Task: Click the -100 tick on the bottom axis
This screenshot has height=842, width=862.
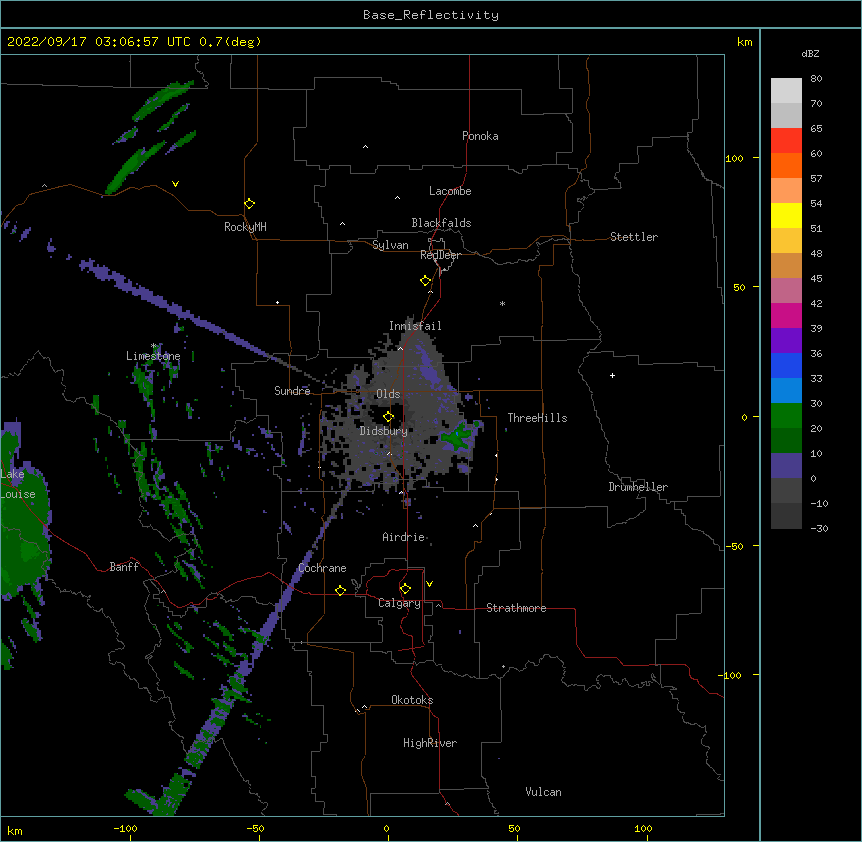Action: [125, 828]
